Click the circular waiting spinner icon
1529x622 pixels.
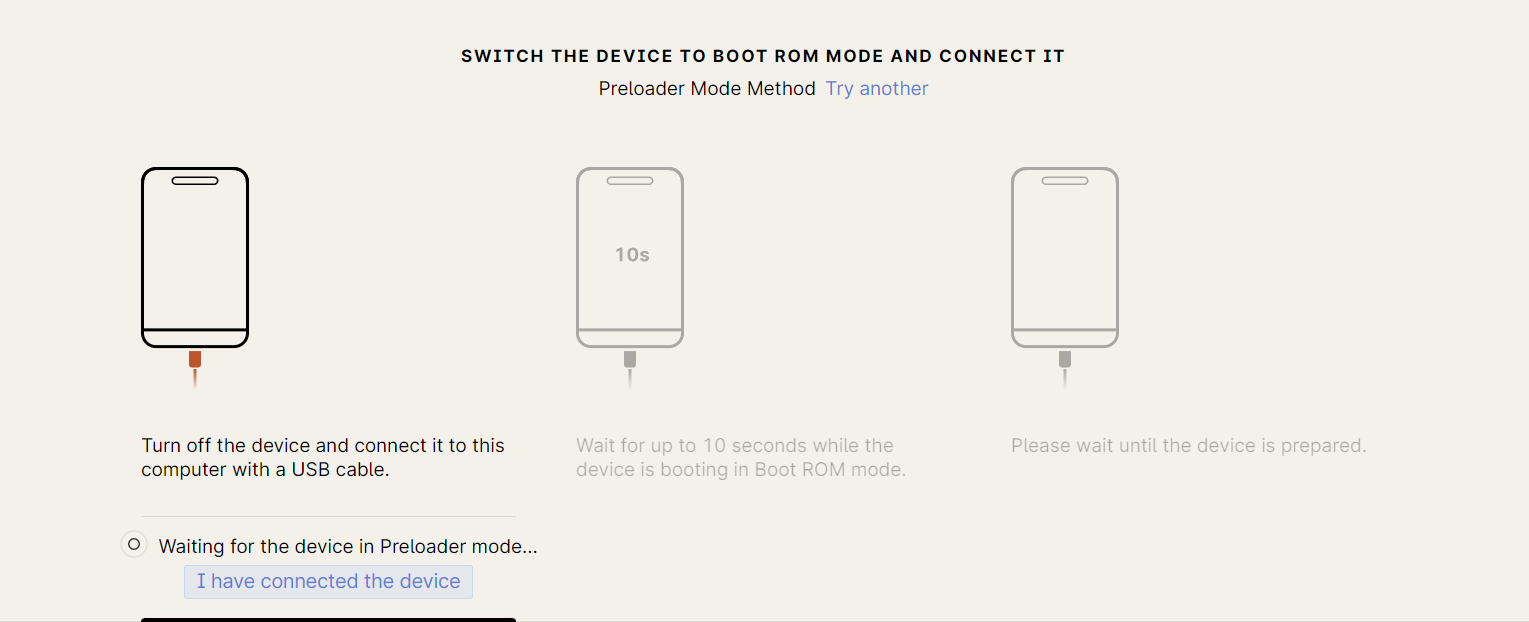pyautogui.click(x=134, y=545)
